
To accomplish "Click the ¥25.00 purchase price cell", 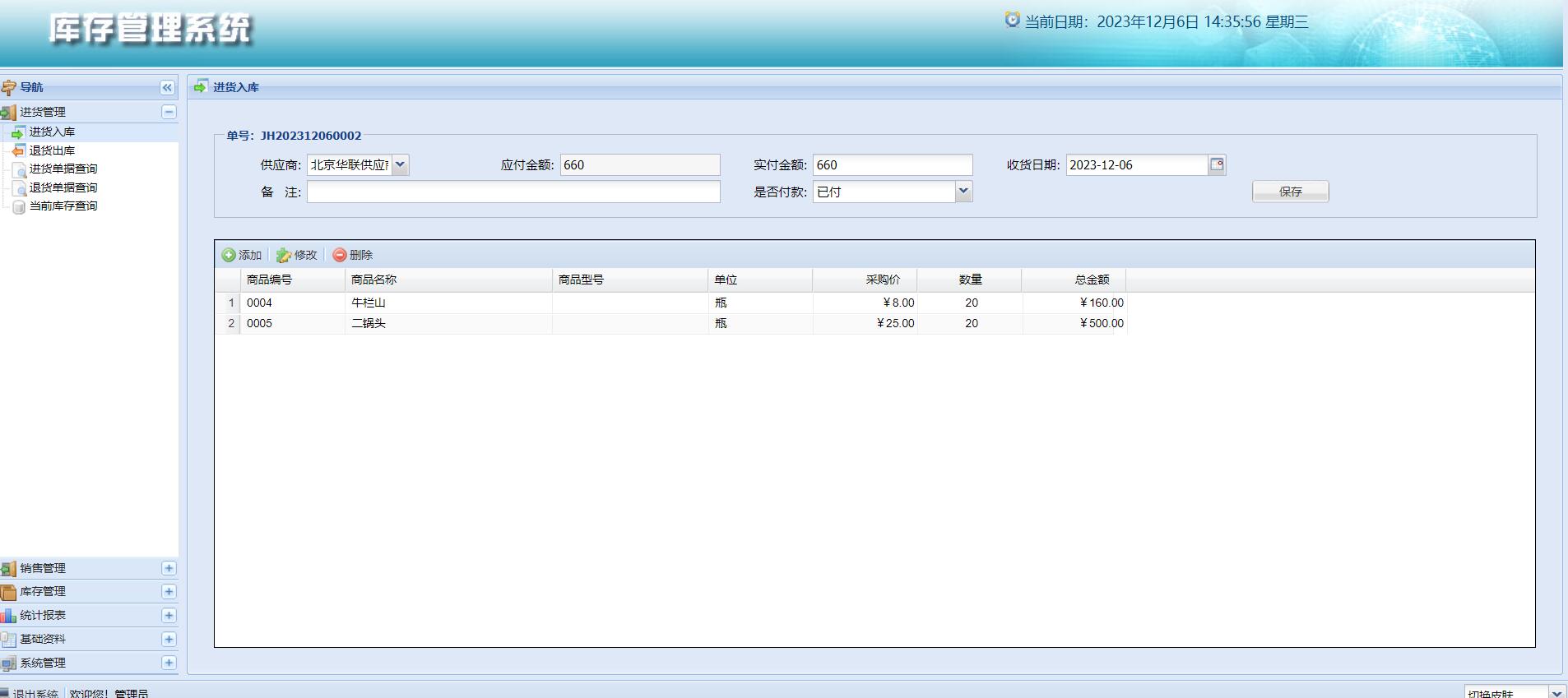I will [865, 323].
